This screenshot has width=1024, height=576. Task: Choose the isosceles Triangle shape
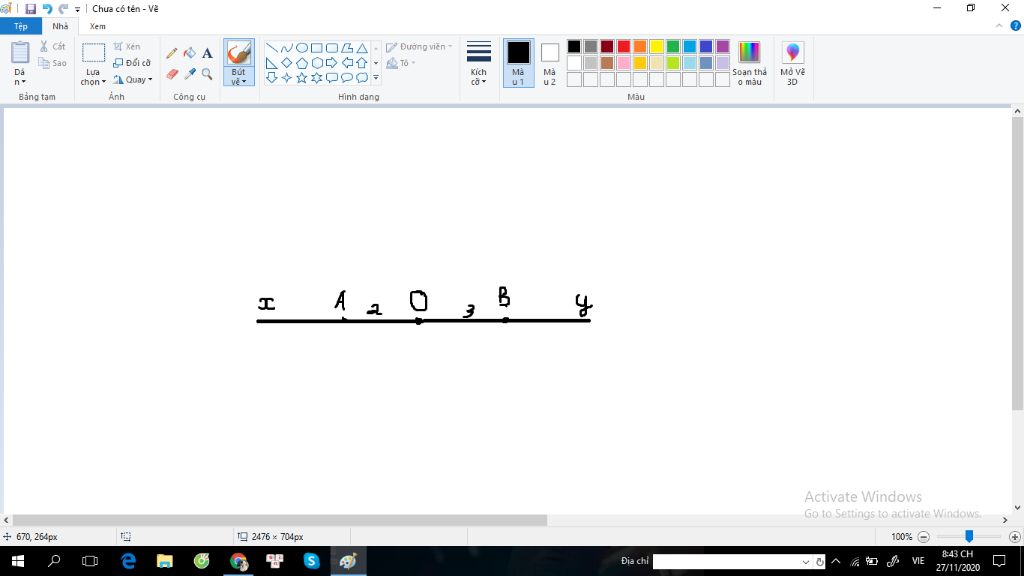click(362, 48)
